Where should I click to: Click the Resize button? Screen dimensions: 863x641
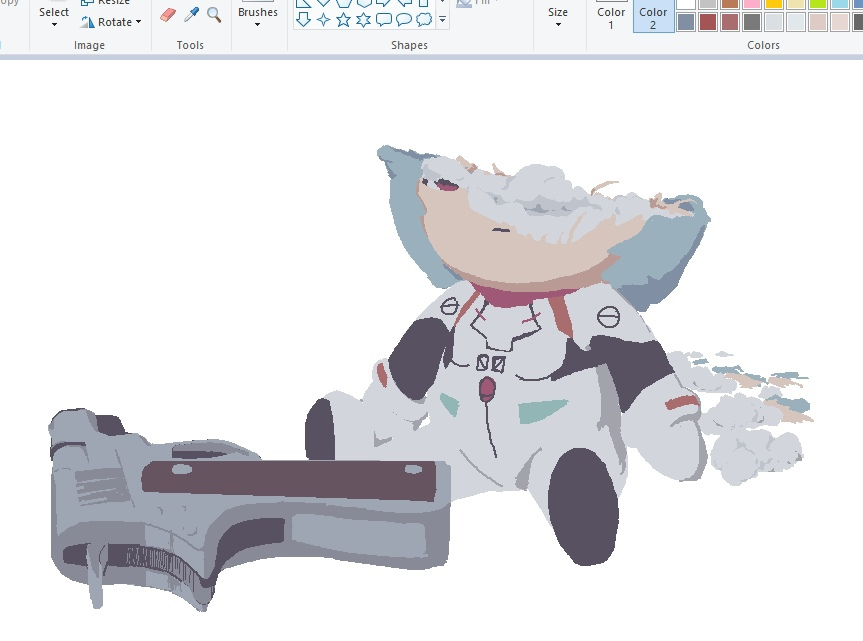tap(106, 2)
